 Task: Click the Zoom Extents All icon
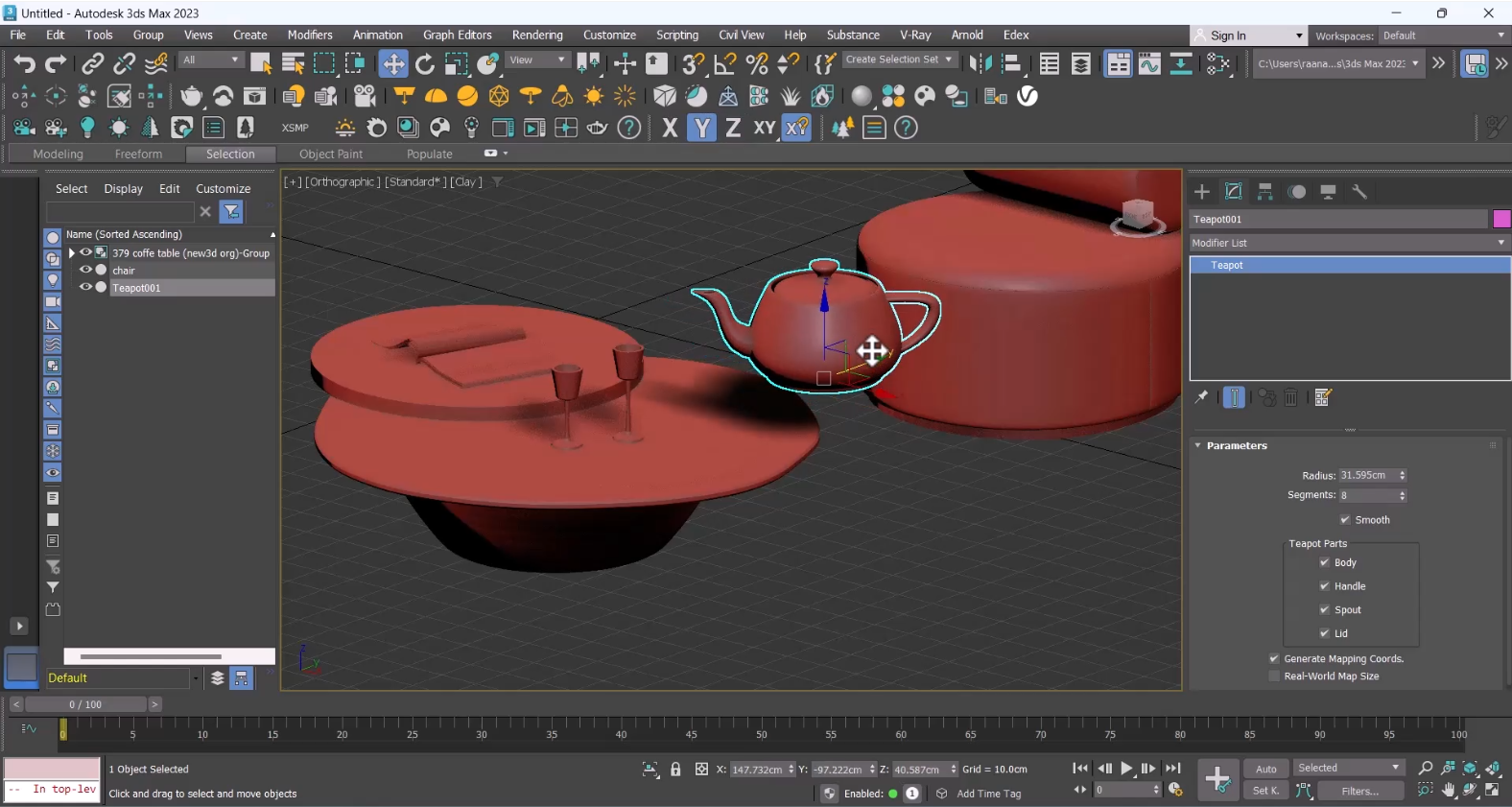(1494, 769)
